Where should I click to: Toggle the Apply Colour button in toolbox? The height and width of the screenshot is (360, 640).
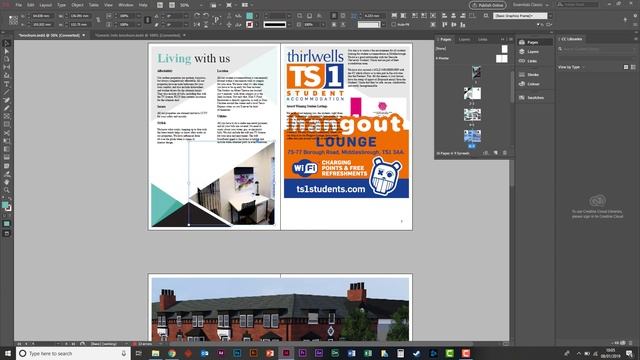click(x=7, y=224)
